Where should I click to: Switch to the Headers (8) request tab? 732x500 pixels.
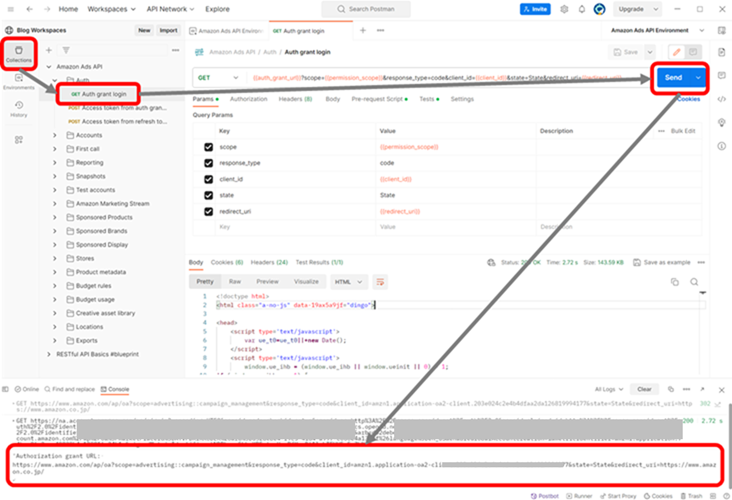coord(295,99)
